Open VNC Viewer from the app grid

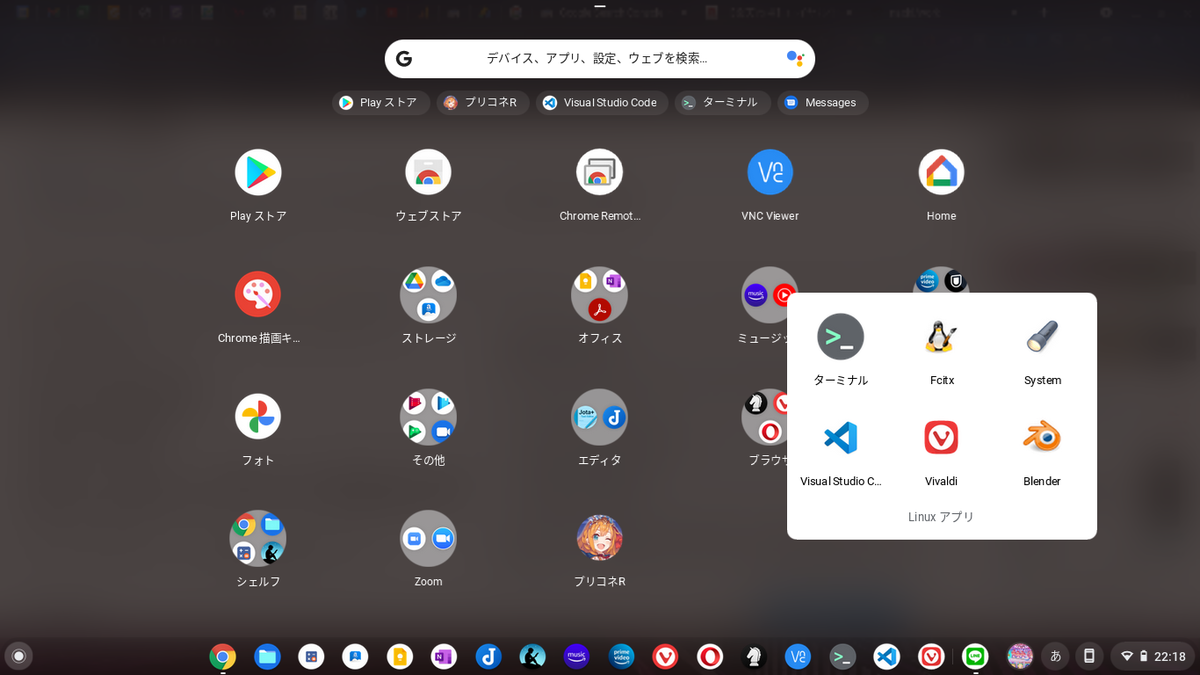coord(770,173)
